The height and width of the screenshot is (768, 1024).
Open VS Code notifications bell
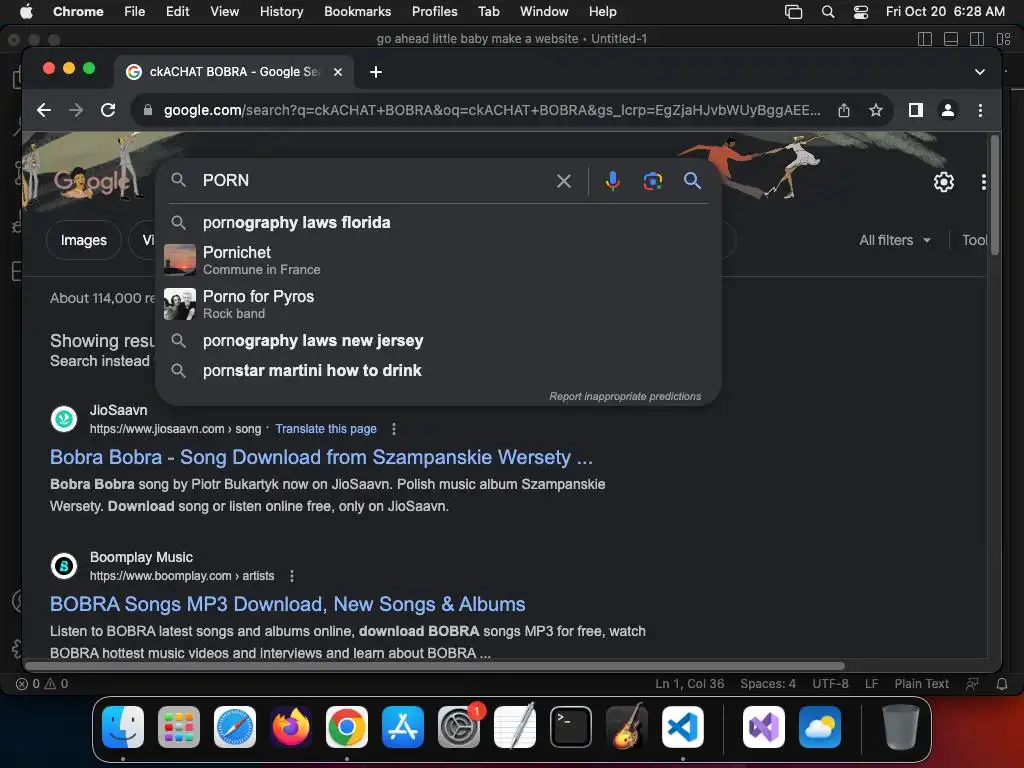pos(1002,684)
